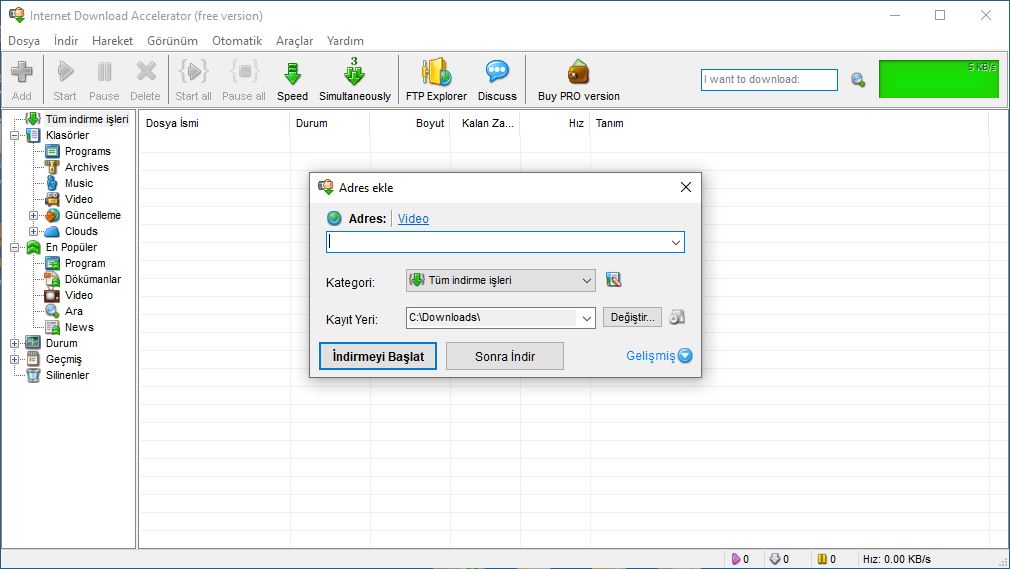Screen dimensions: 1010x569
Task: Expand the Güncelleme tree node
Action: [x=33, y=215]
